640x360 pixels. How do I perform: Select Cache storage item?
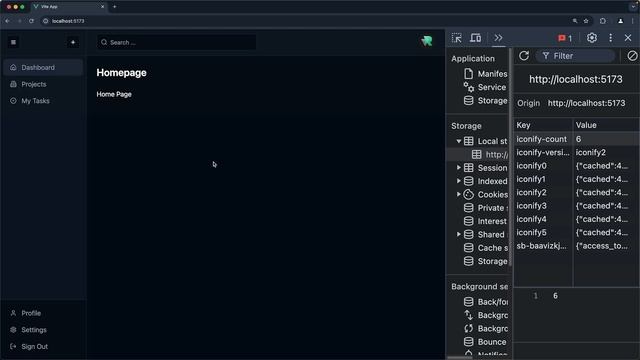click(x=486, y=248)
